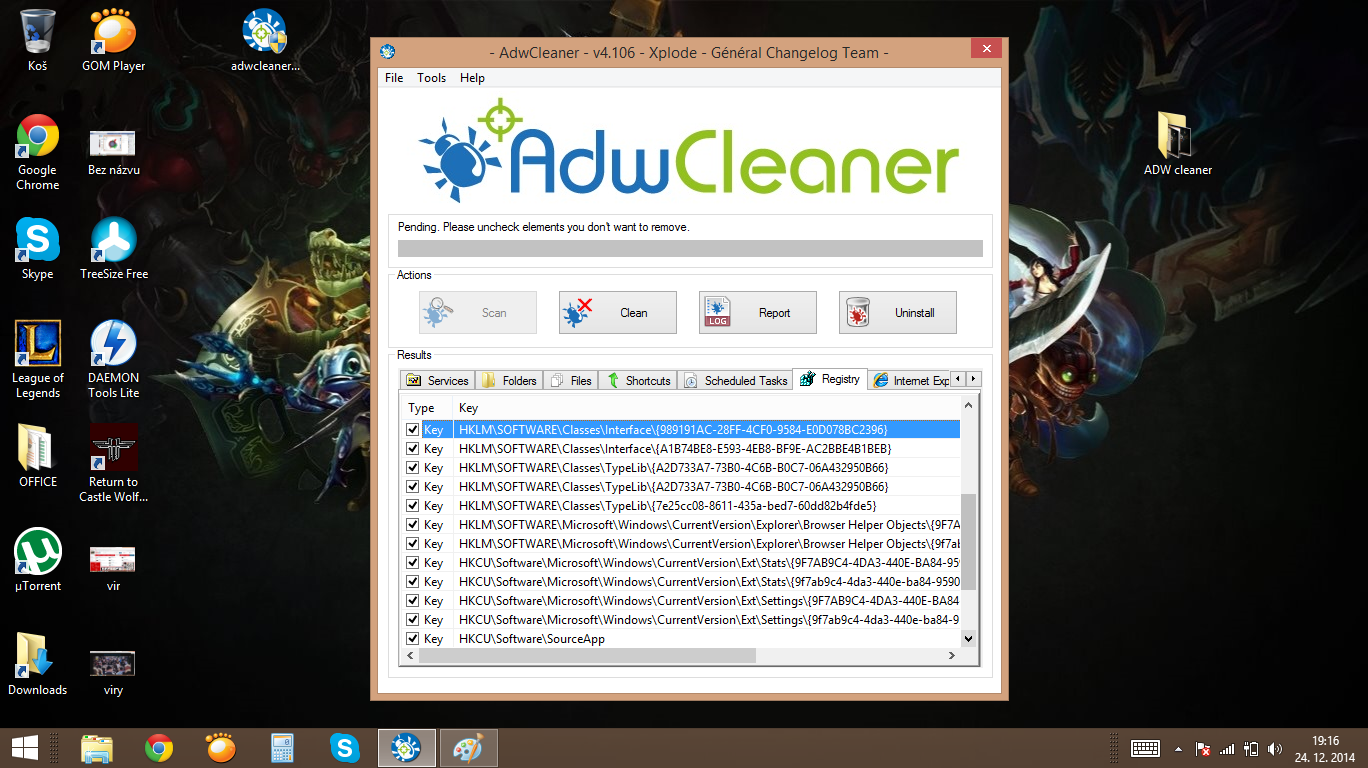The width and height of the screenshot is (1368, 768).
Task: Select the Registry tab
Action: [x=830, y=379]
